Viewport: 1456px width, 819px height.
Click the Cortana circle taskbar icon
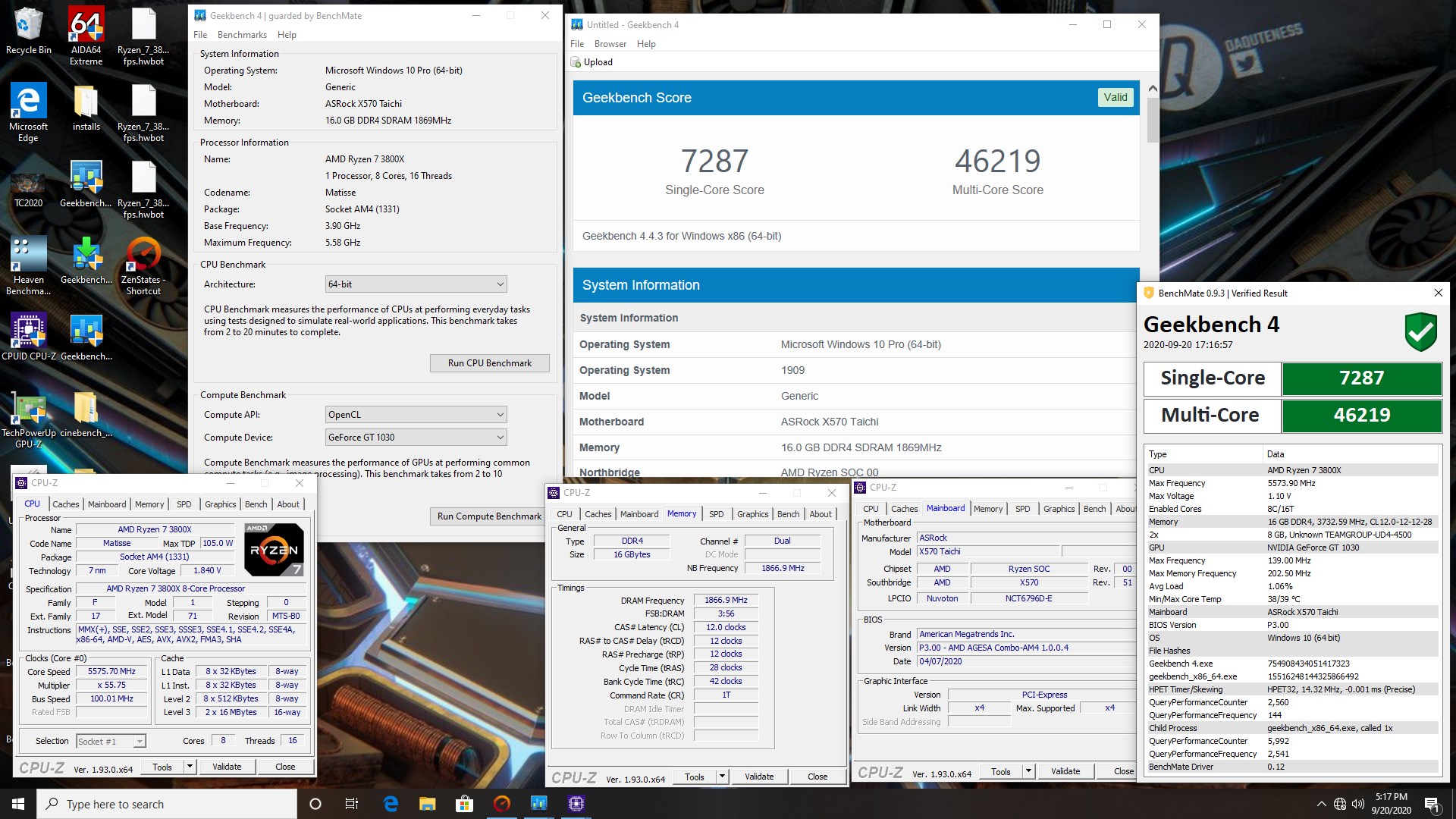(x=315, y=804)
